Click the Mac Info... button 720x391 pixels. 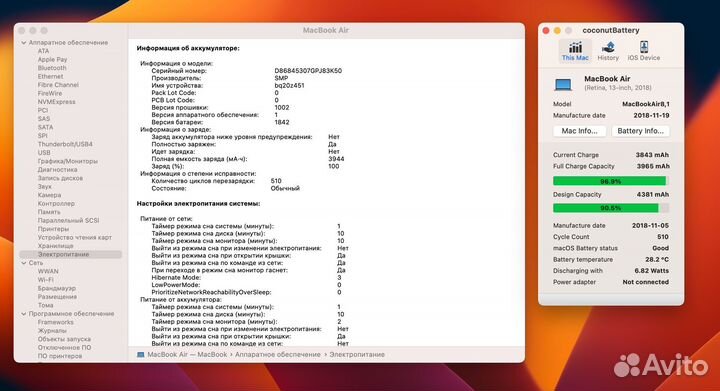(579, 131)
